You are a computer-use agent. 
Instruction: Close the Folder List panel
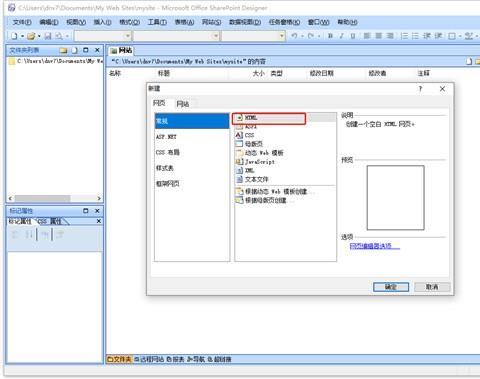pos(97,50)
